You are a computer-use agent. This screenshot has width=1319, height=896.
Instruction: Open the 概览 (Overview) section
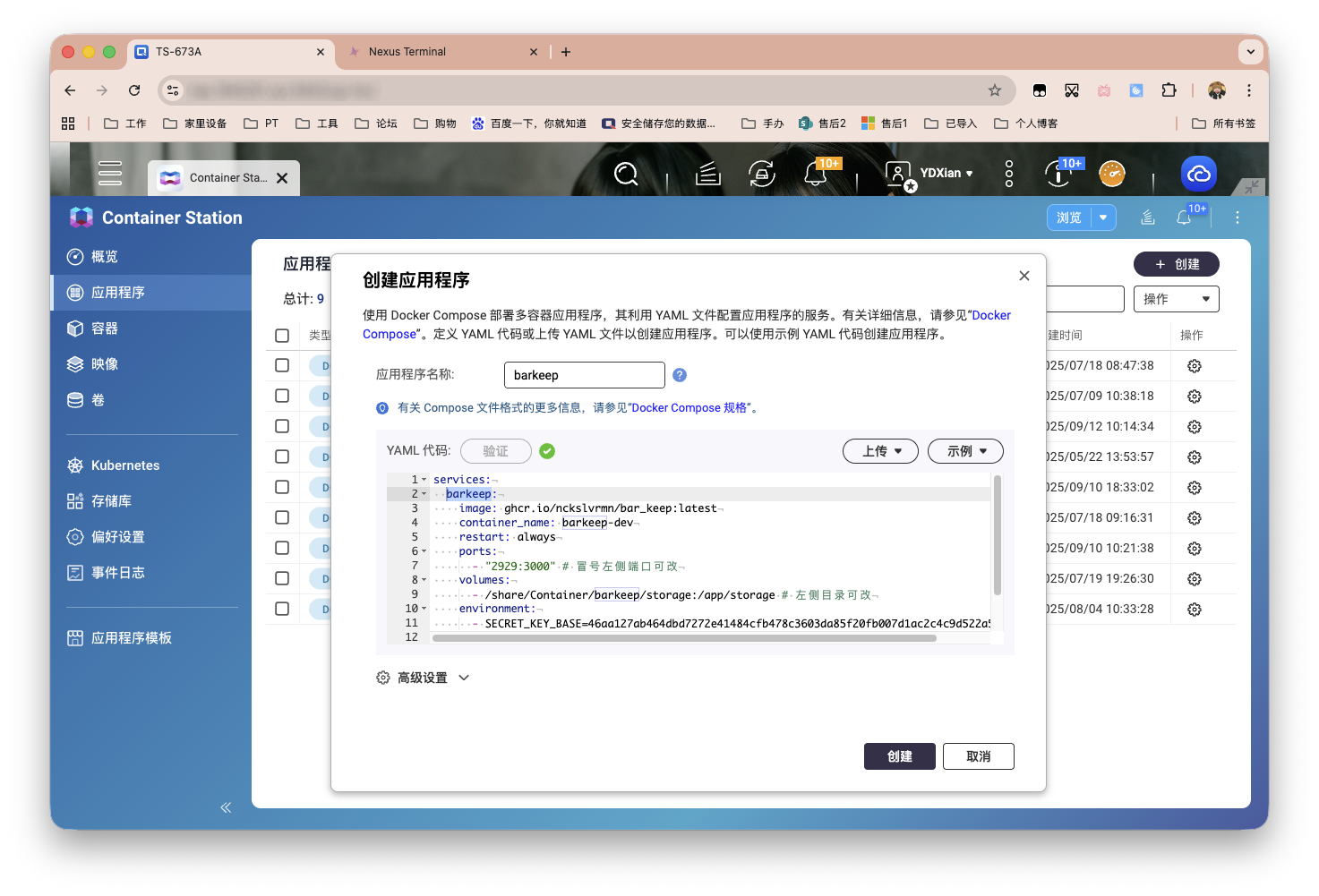[x=103, y=256]
